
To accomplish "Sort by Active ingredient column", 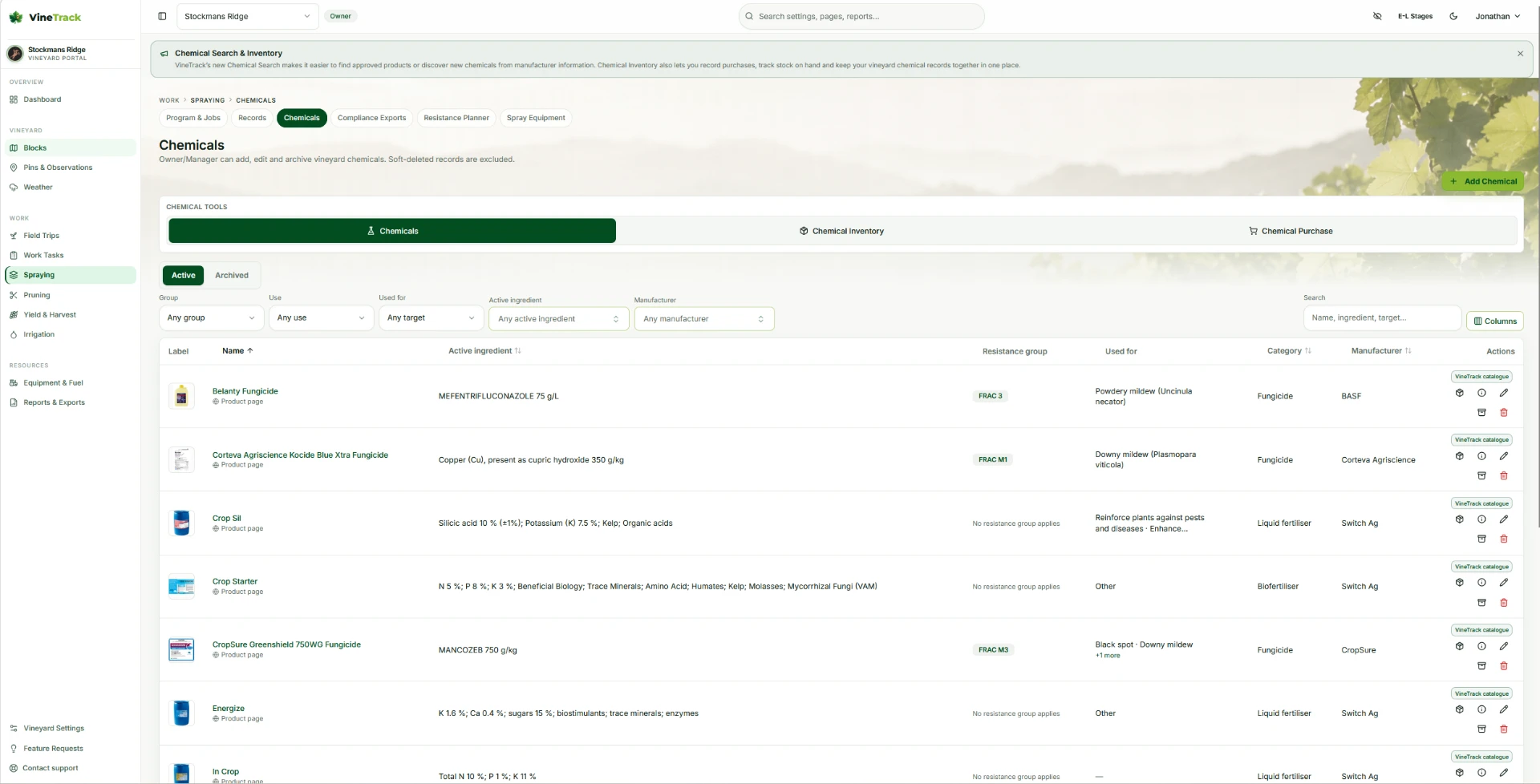I will tap(484, 351).
